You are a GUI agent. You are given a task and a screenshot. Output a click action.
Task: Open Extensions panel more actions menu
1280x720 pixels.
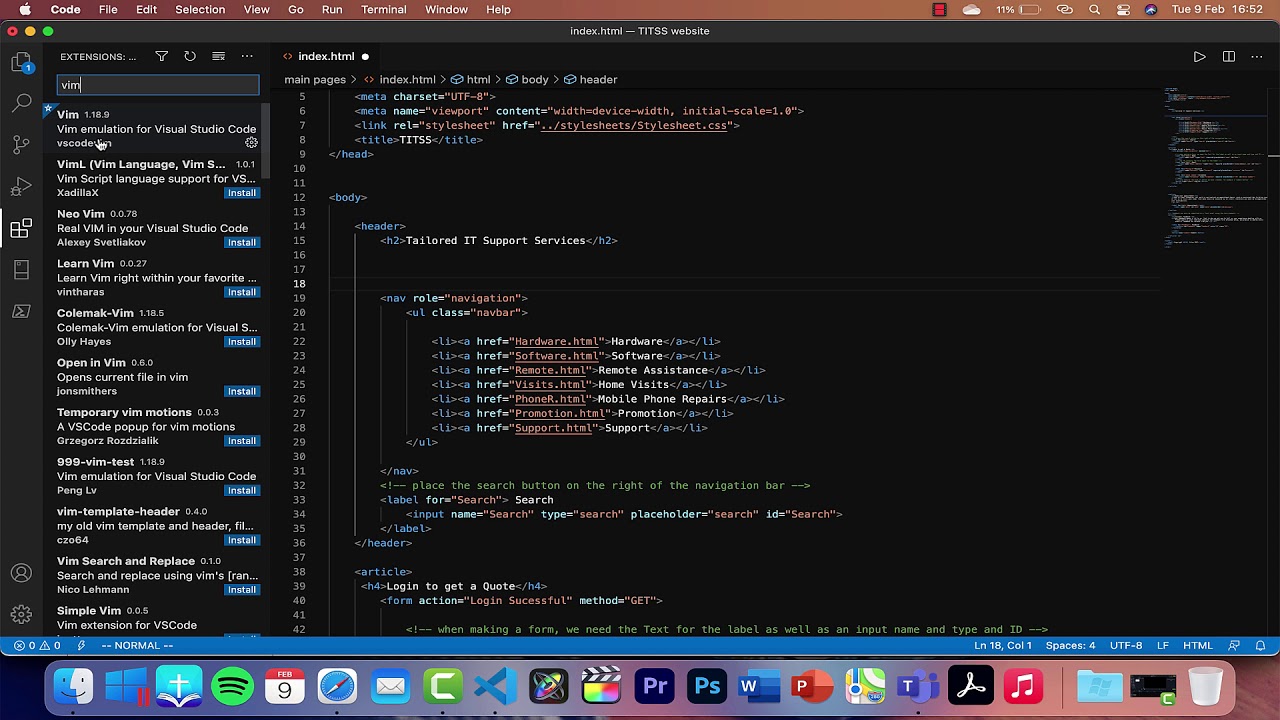tap(247, 57)
